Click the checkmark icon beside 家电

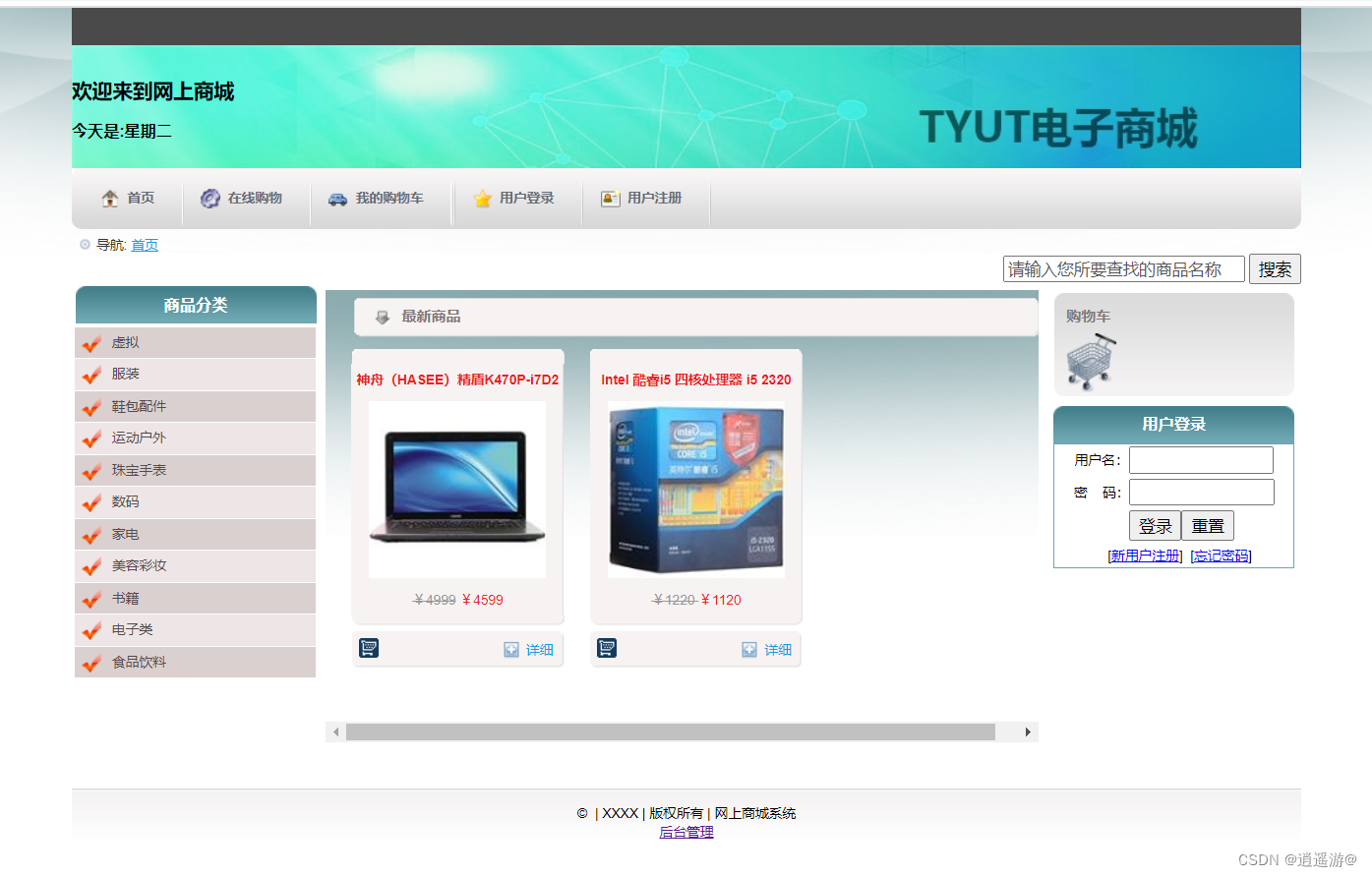91,535
